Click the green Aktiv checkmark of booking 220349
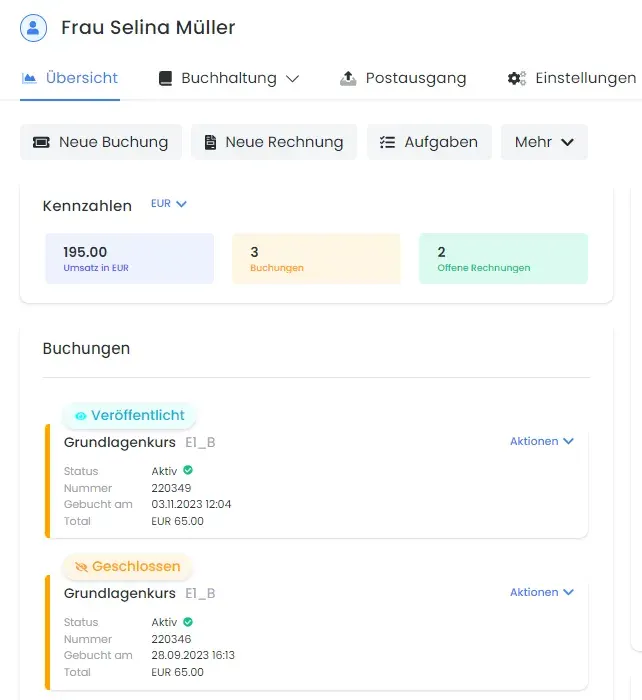This screenshot has height=700, width=642. [188, 470]
